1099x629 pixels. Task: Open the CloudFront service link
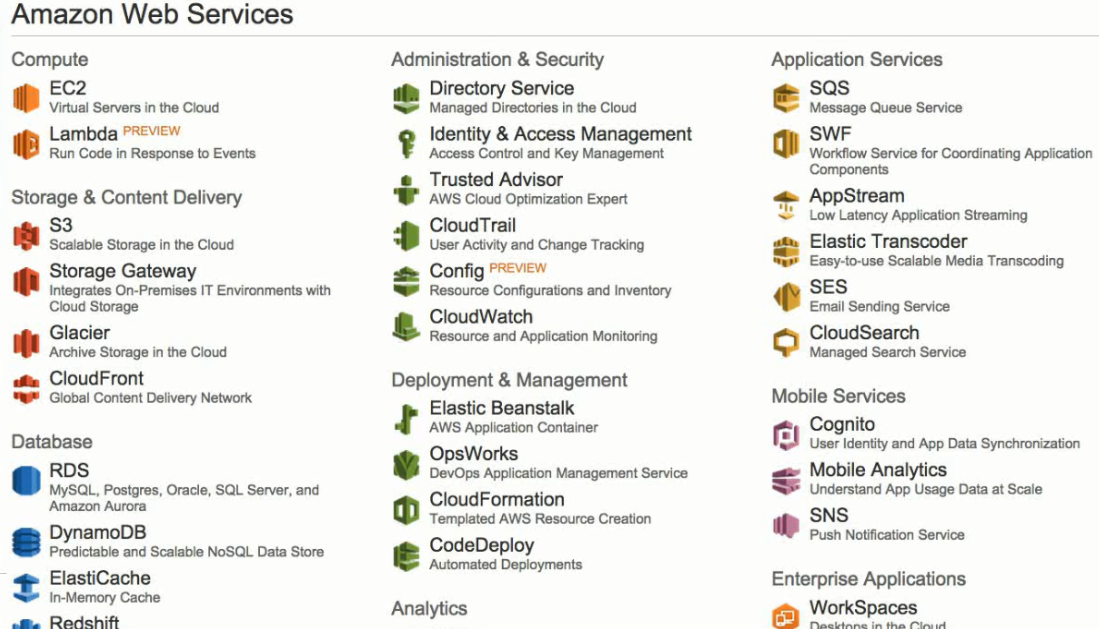coord(96,379)
